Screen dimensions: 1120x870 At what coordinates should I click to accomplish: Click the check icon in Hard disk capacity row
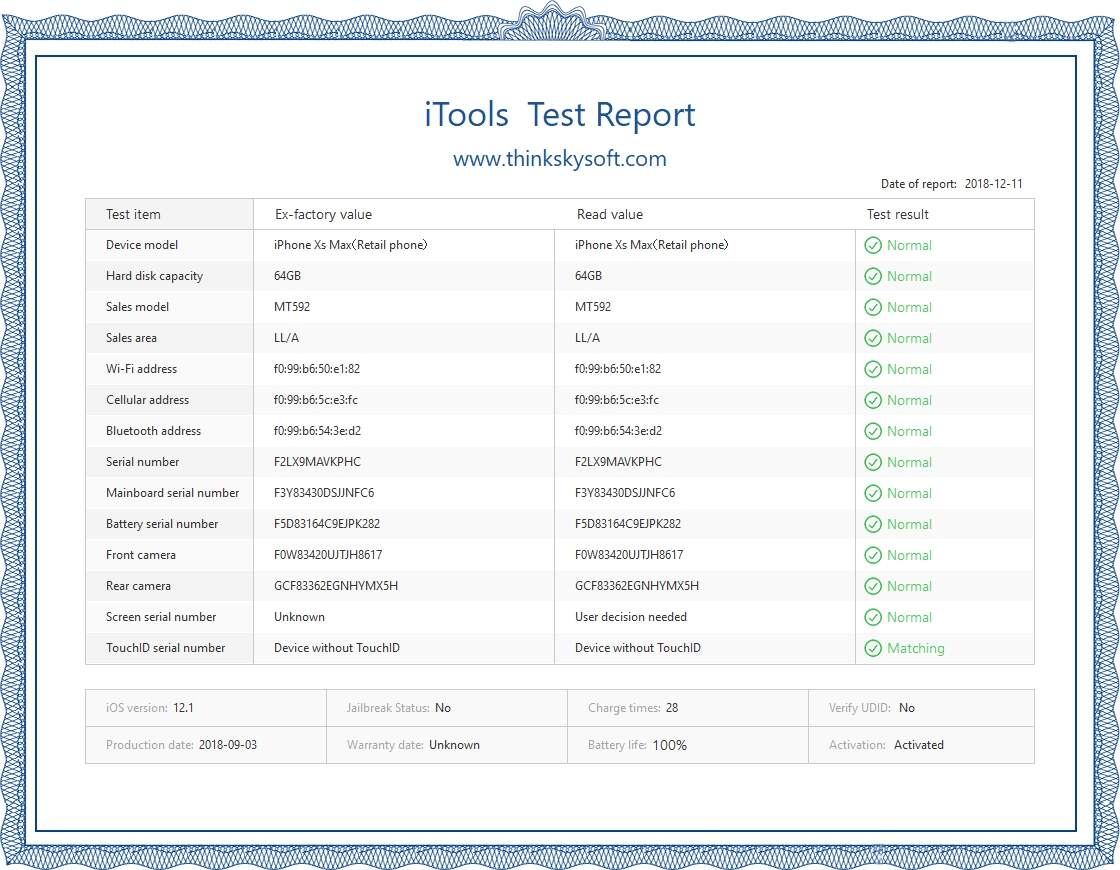[873, 276]
